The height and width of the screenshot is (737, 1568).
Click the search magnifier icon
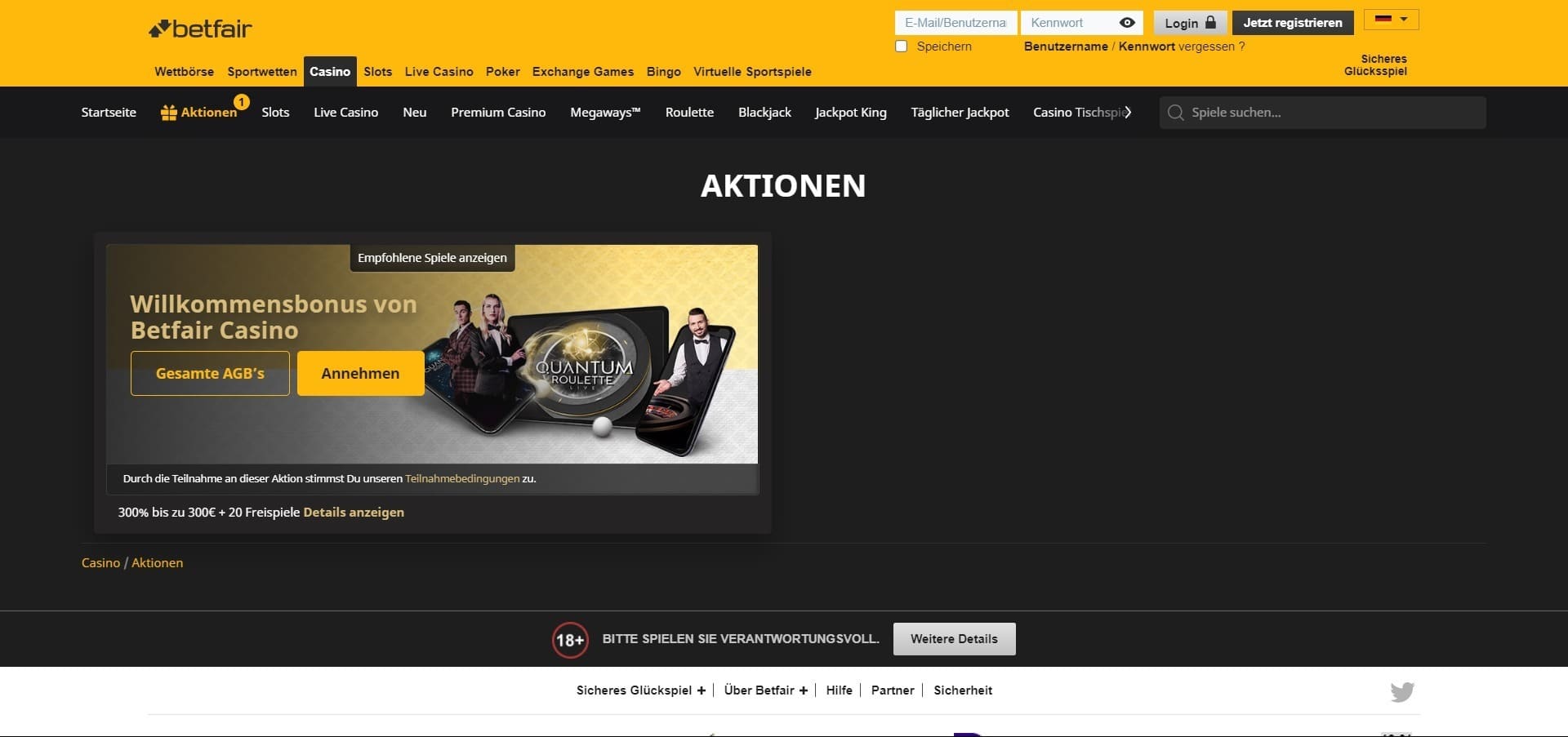[1175, 113]
